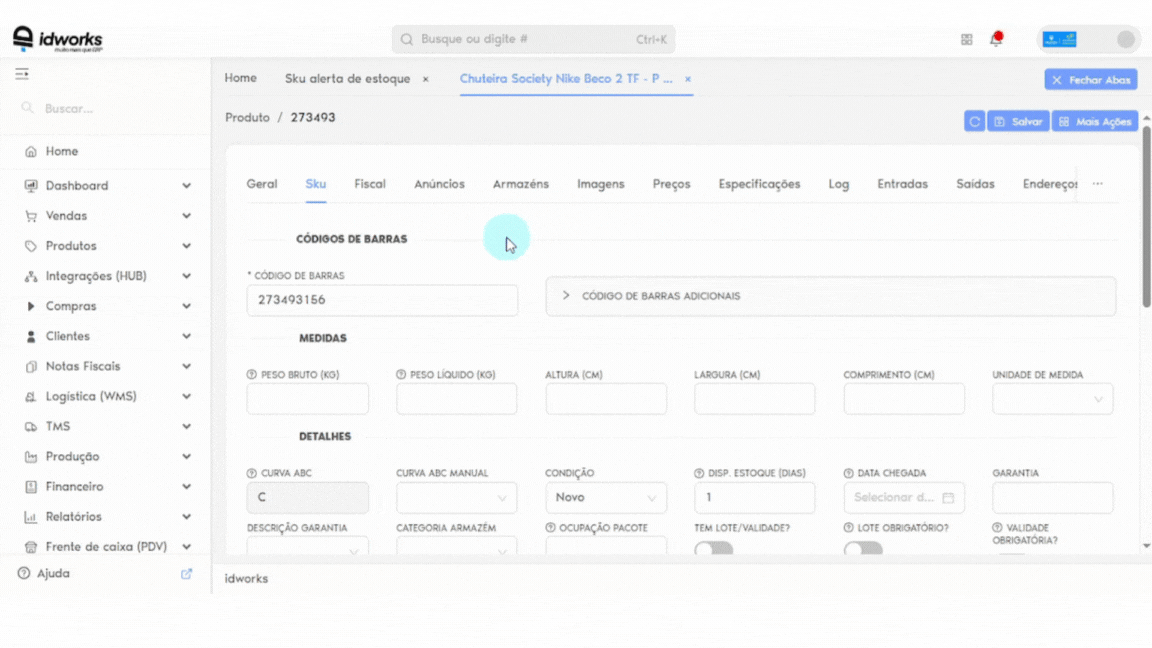Click the Fechar Abas button
Screen dimensions: 1152x648
coord(1091,79)
